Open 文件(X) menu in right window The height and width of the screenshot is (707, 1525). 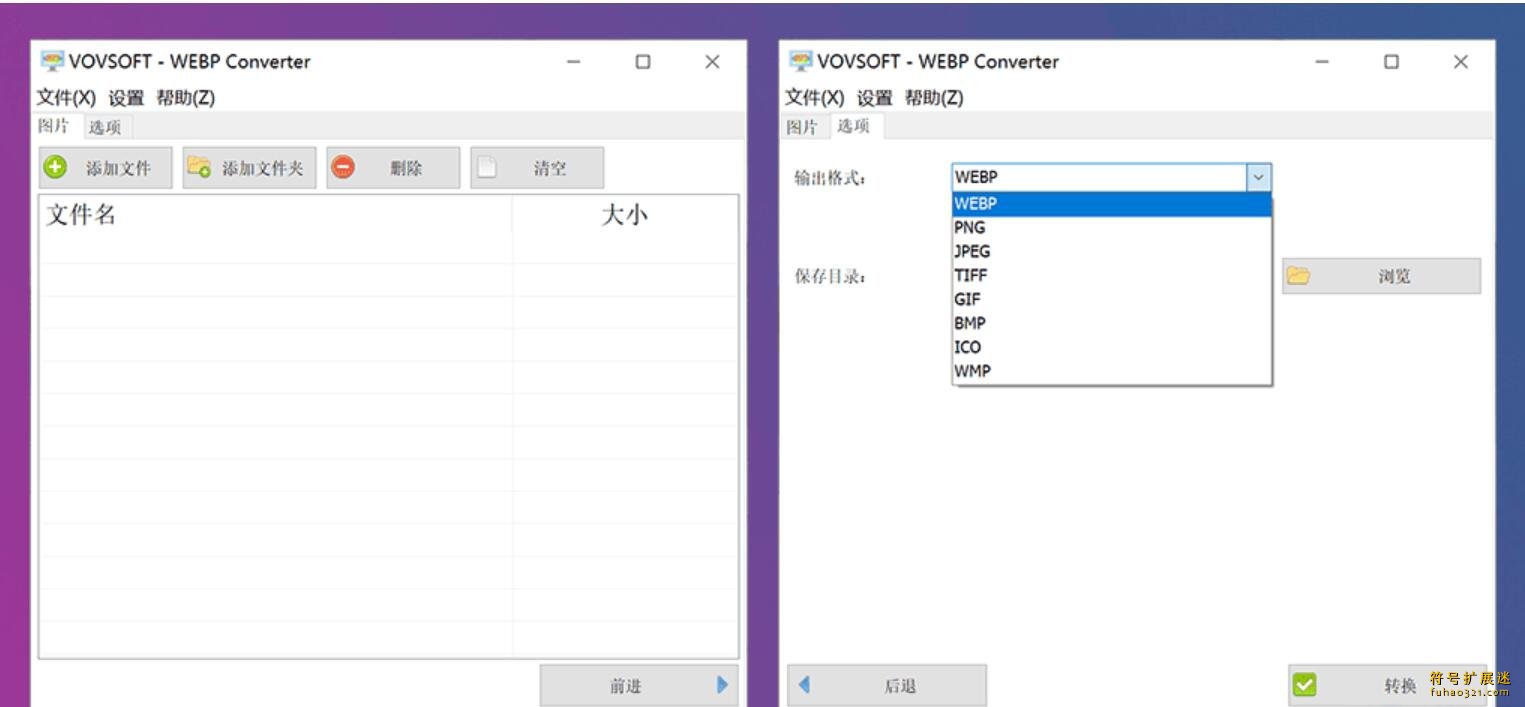pos(814,98)
